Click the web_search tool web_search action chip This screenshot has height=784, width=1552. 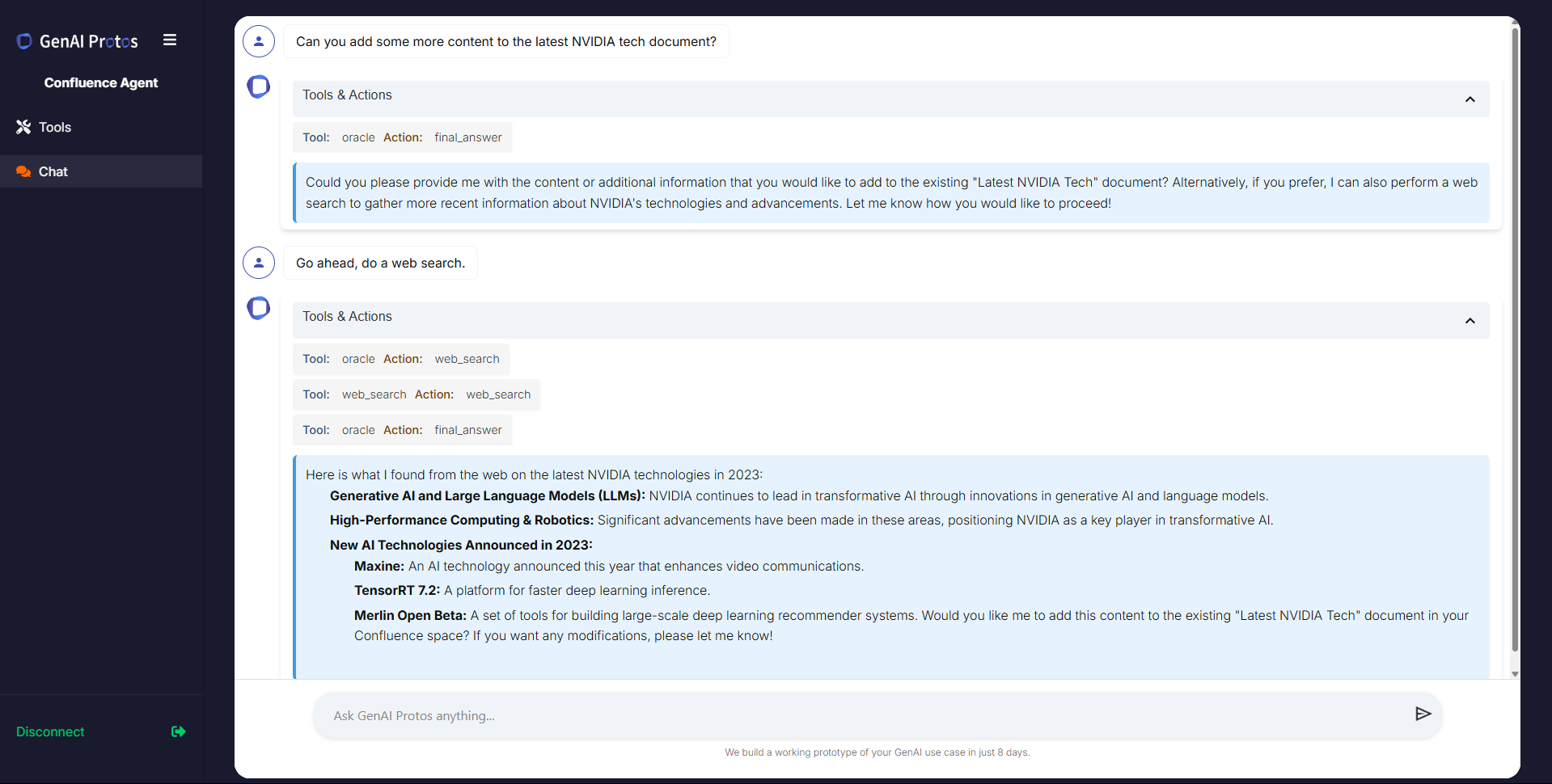pos(417,394)
